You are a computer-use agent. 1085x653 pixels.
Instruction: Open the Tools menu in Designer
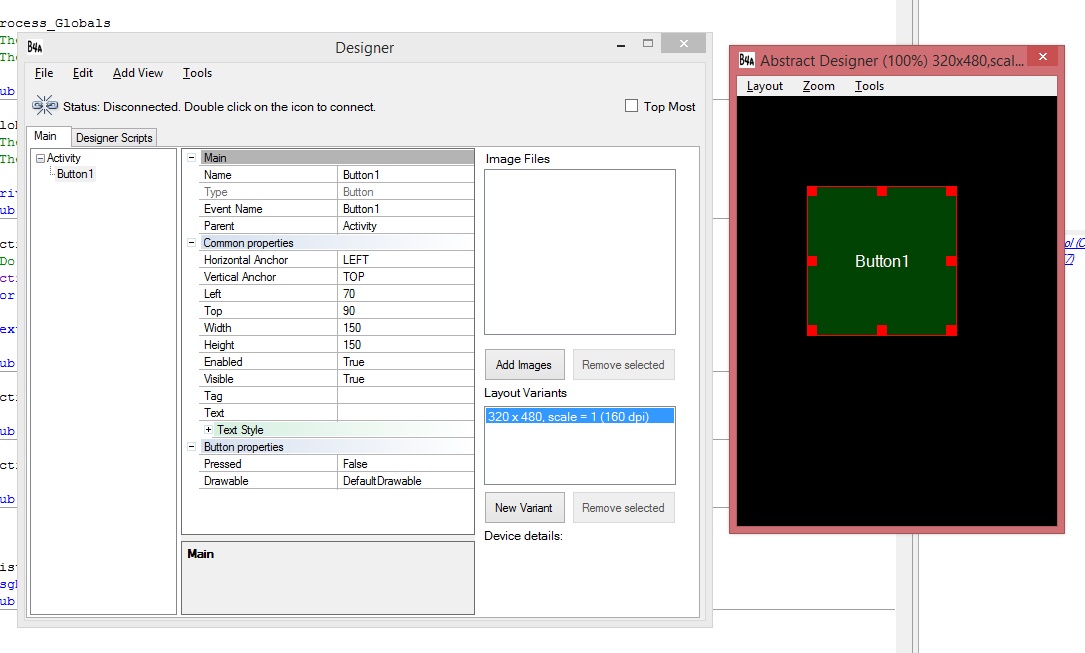(x=197, y=73)
